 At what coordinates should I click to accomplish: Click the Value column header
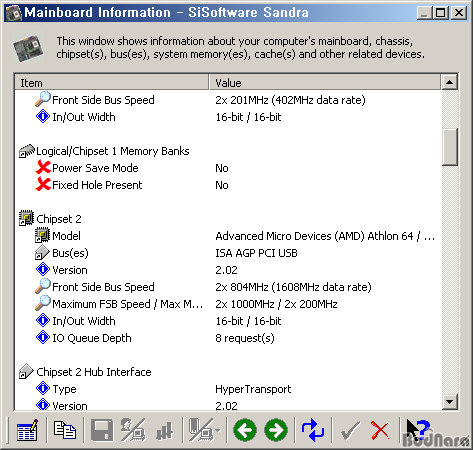(x=325, y=83)
